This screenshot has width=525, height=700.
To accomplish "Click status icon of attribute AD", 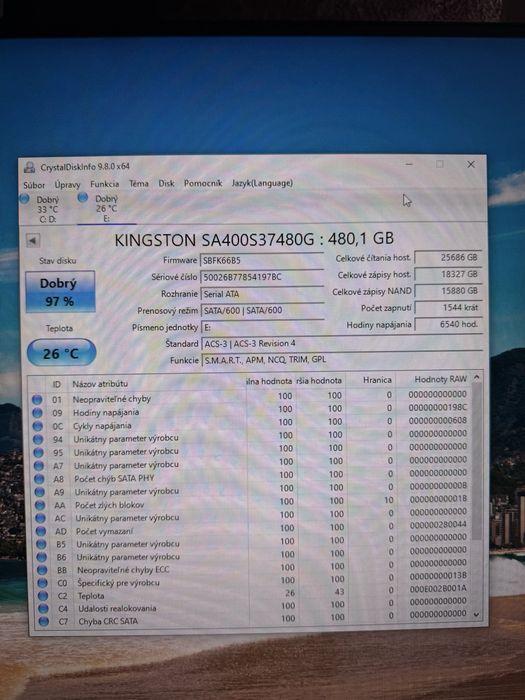I will coord(41,531).
